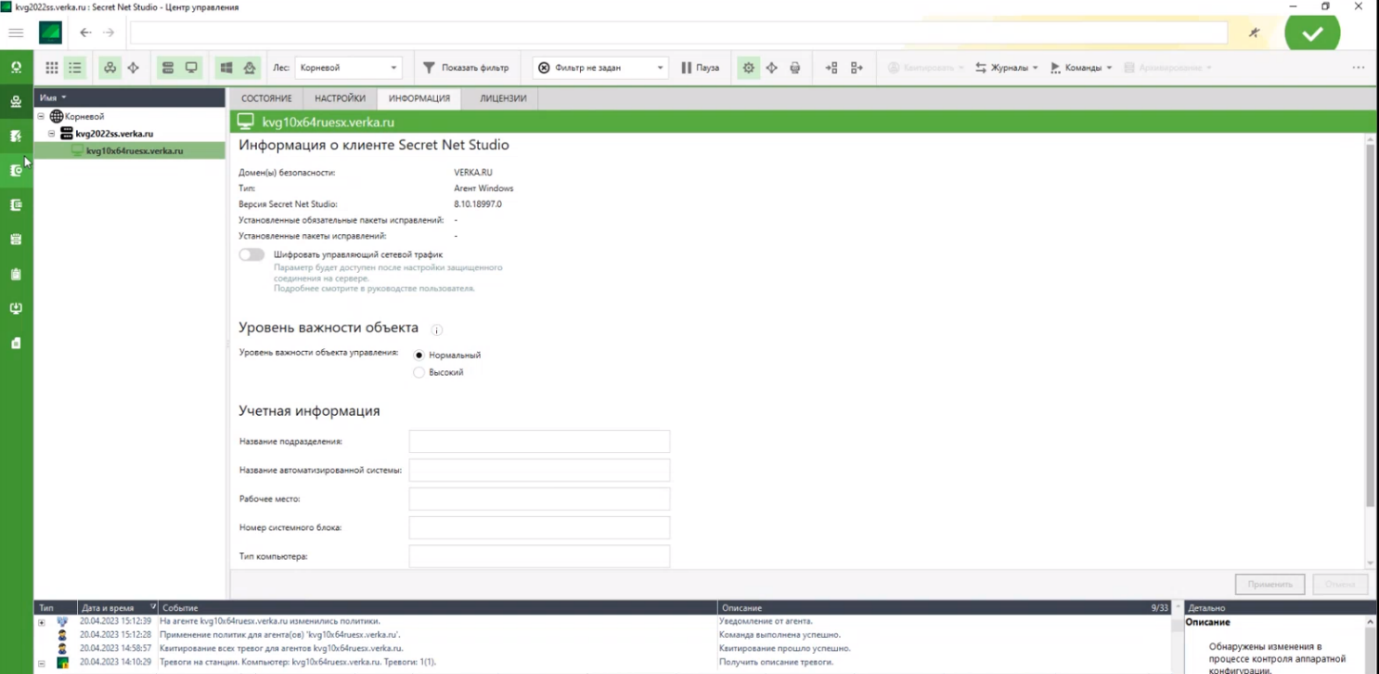This screenshot has width=1379, height=674.
Task: Toggle the Windows agents icon
Action: coord(226,68)
